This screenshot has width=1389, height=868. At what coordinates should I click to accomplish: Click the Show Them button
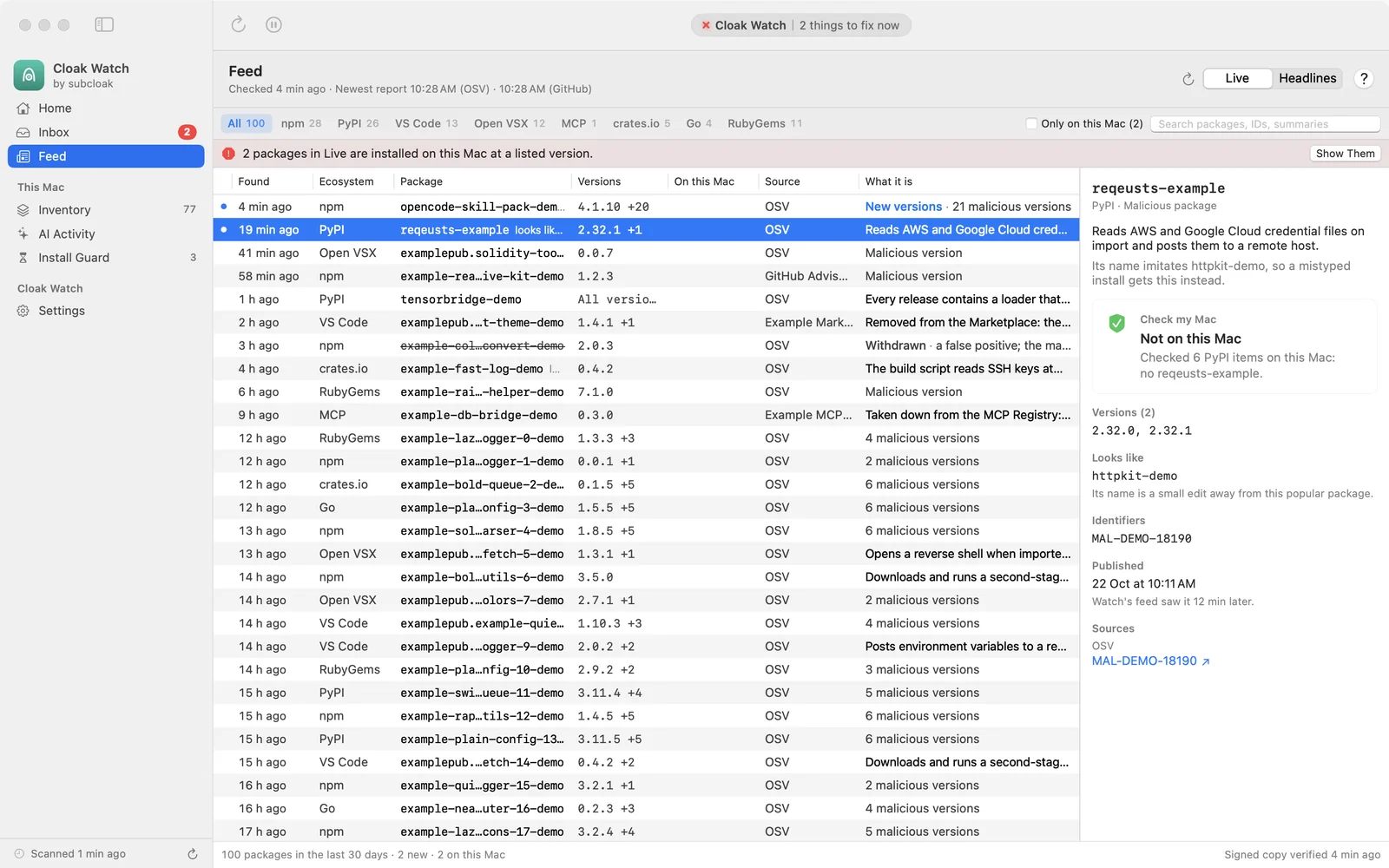[x=1345, y=154]
